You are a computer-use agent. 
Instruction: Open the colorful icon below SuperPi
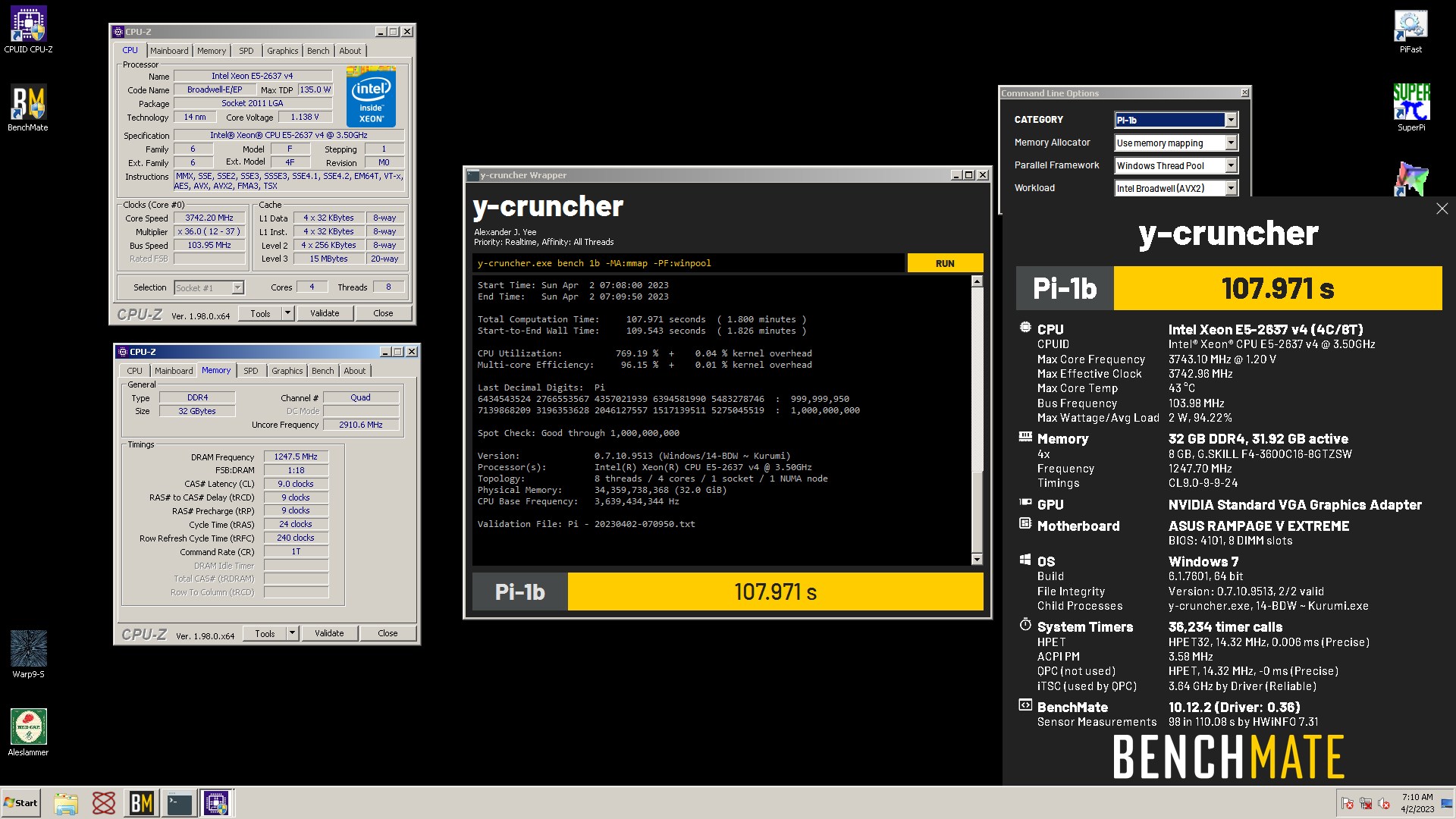coord(1410,179)
